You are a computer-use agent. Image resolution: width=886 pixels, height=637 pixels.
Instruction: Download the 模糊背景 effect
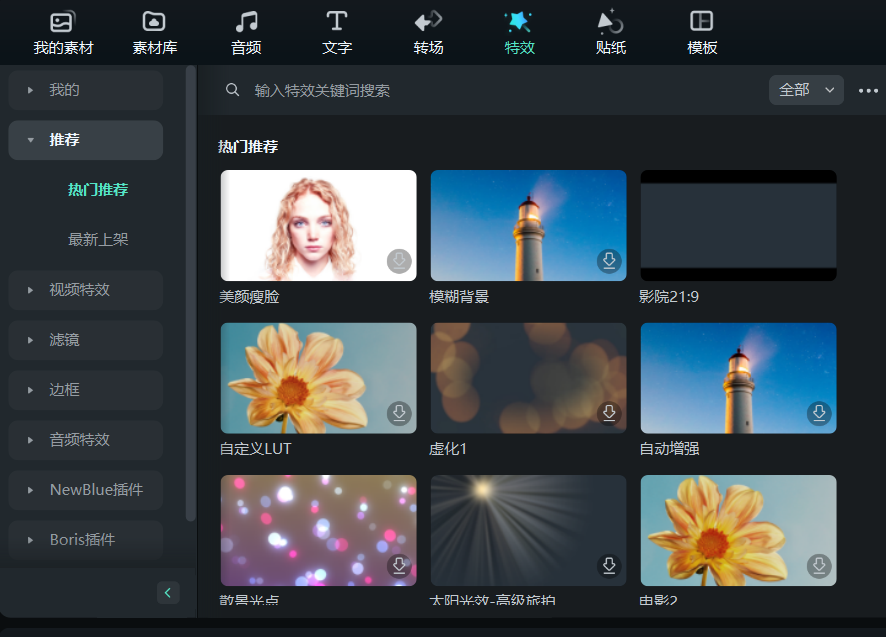[x=609, y=260]
